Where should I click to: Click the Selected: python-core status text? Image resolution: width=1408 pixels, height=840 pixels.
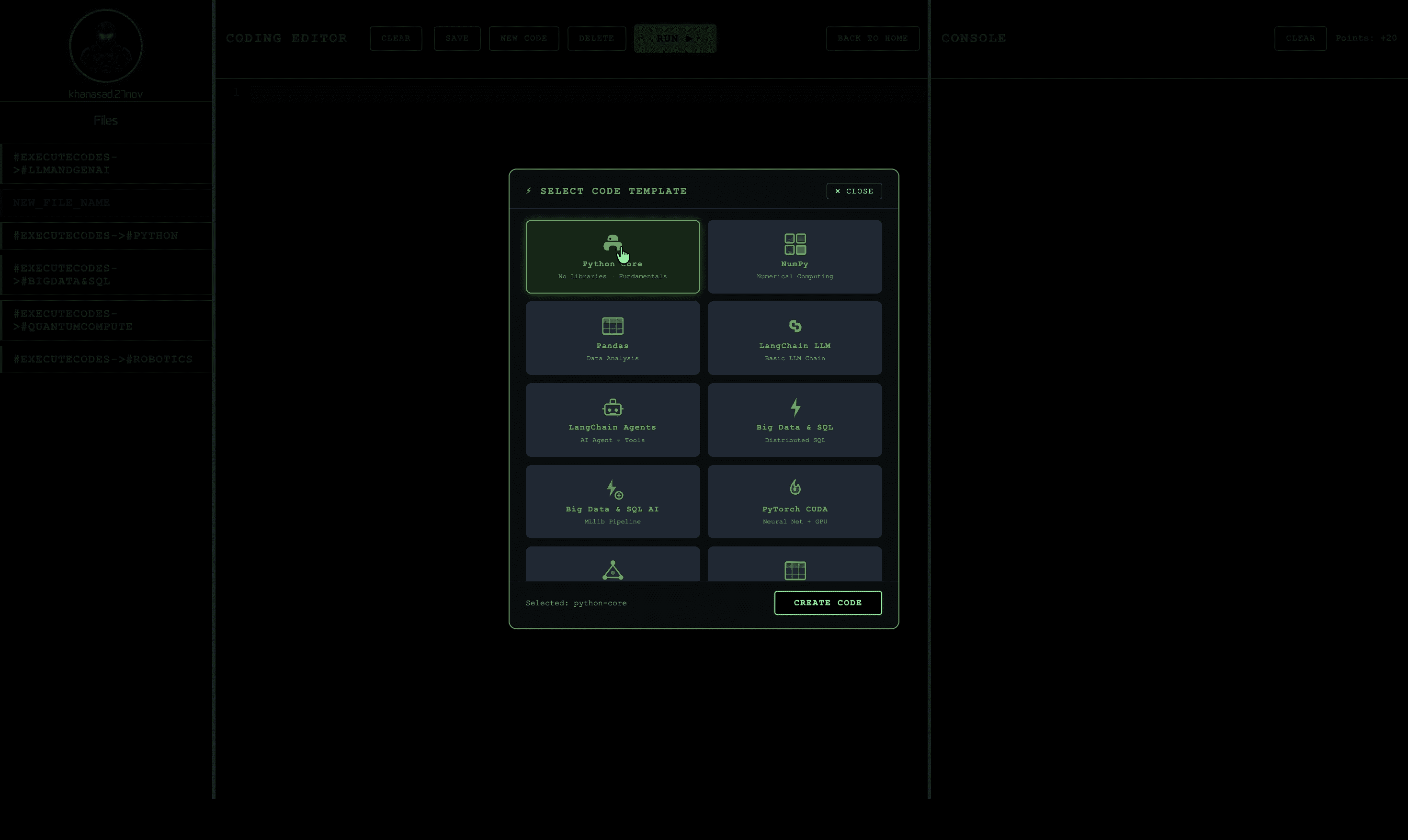(x=576, y=603)
